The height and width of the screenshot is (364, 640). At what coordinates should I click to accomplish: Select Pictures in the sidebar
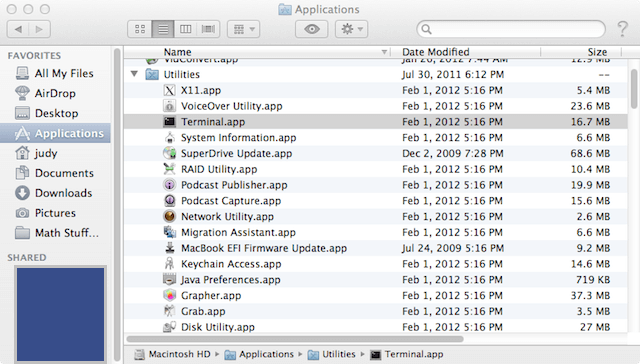[55, 213]
